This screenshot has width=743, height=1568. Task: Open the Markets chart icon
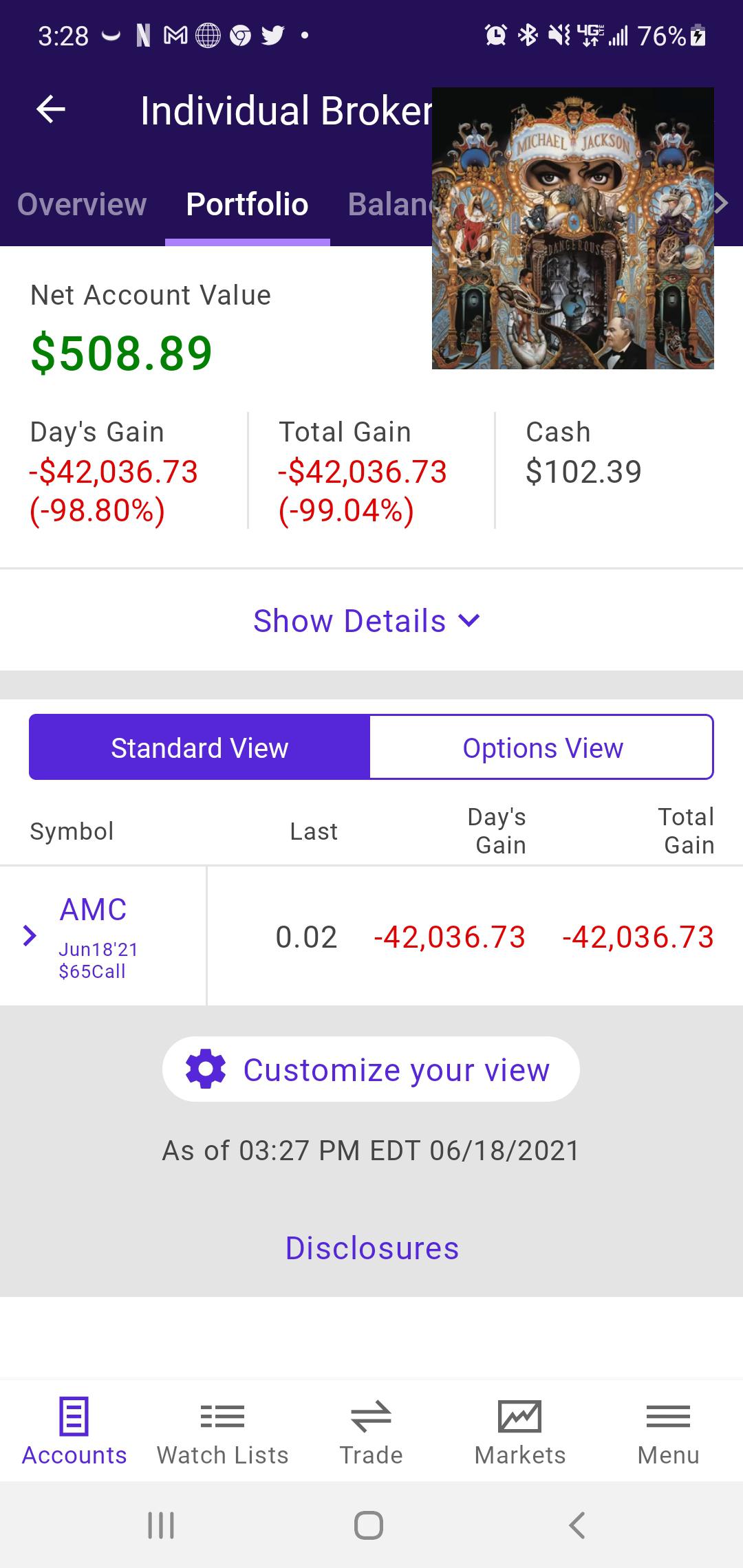pos(519,1417)
